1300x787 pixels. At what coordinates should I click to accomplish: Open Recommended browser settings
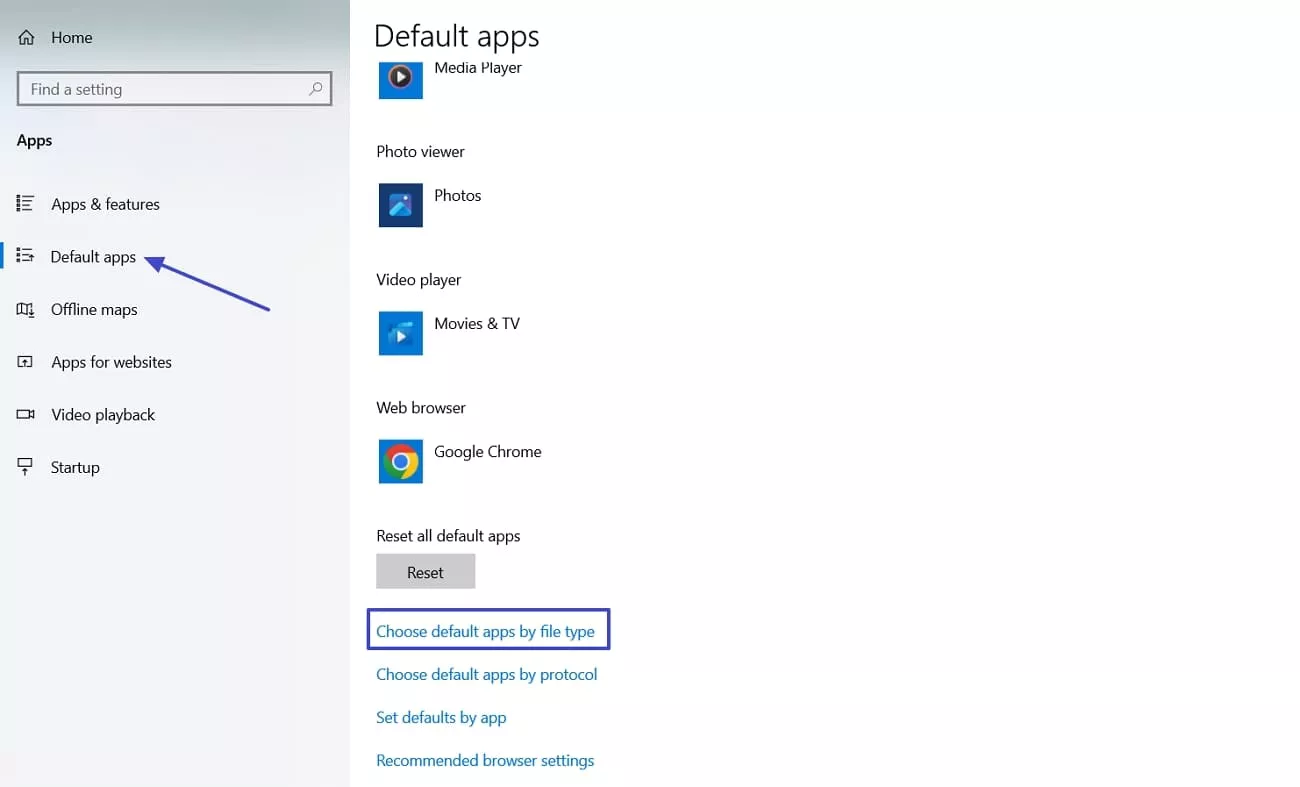pyautogui.click(x=485, y=760)
